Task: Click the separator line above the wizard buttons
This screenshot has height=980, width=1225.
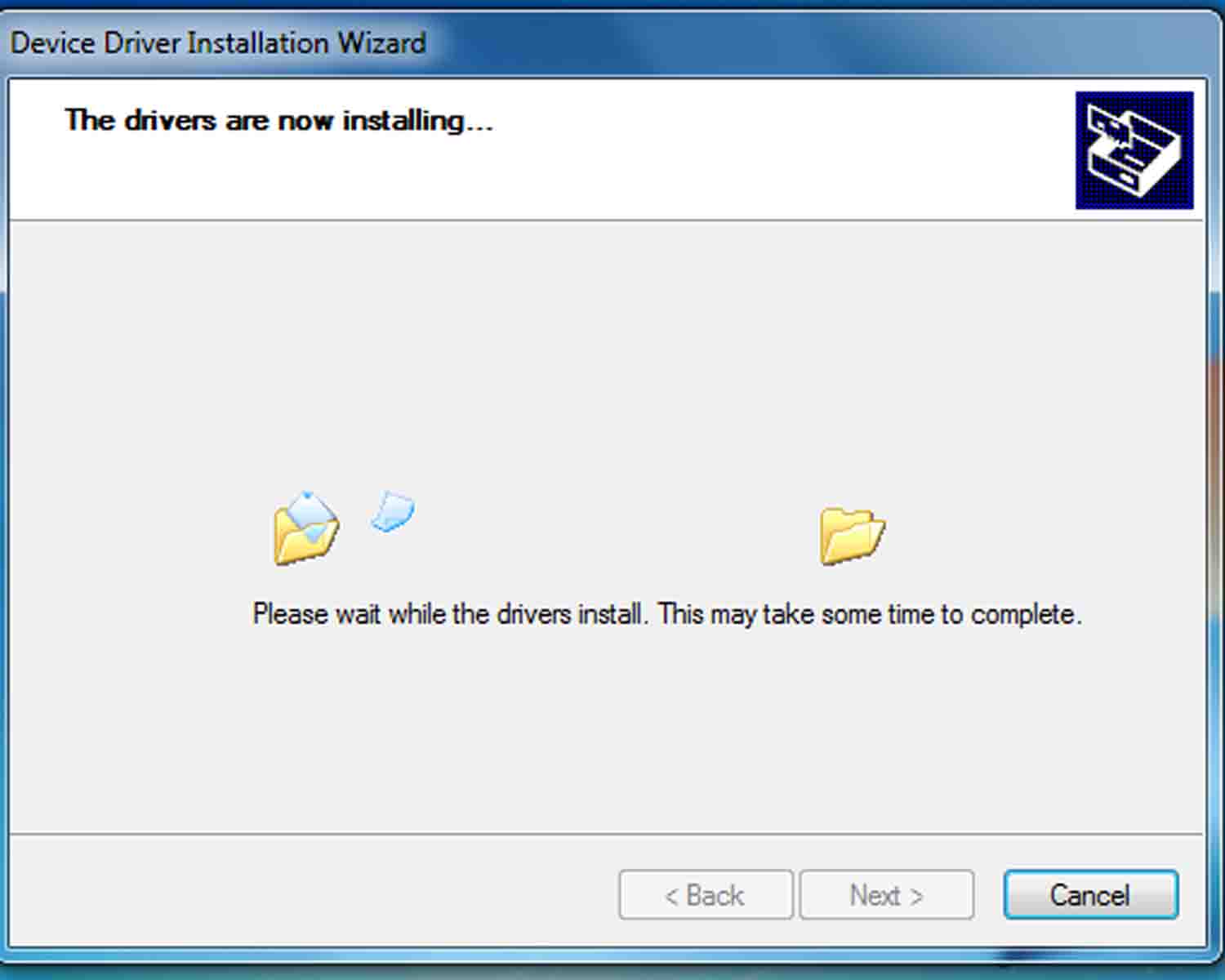Action: [x=606, y=834]
